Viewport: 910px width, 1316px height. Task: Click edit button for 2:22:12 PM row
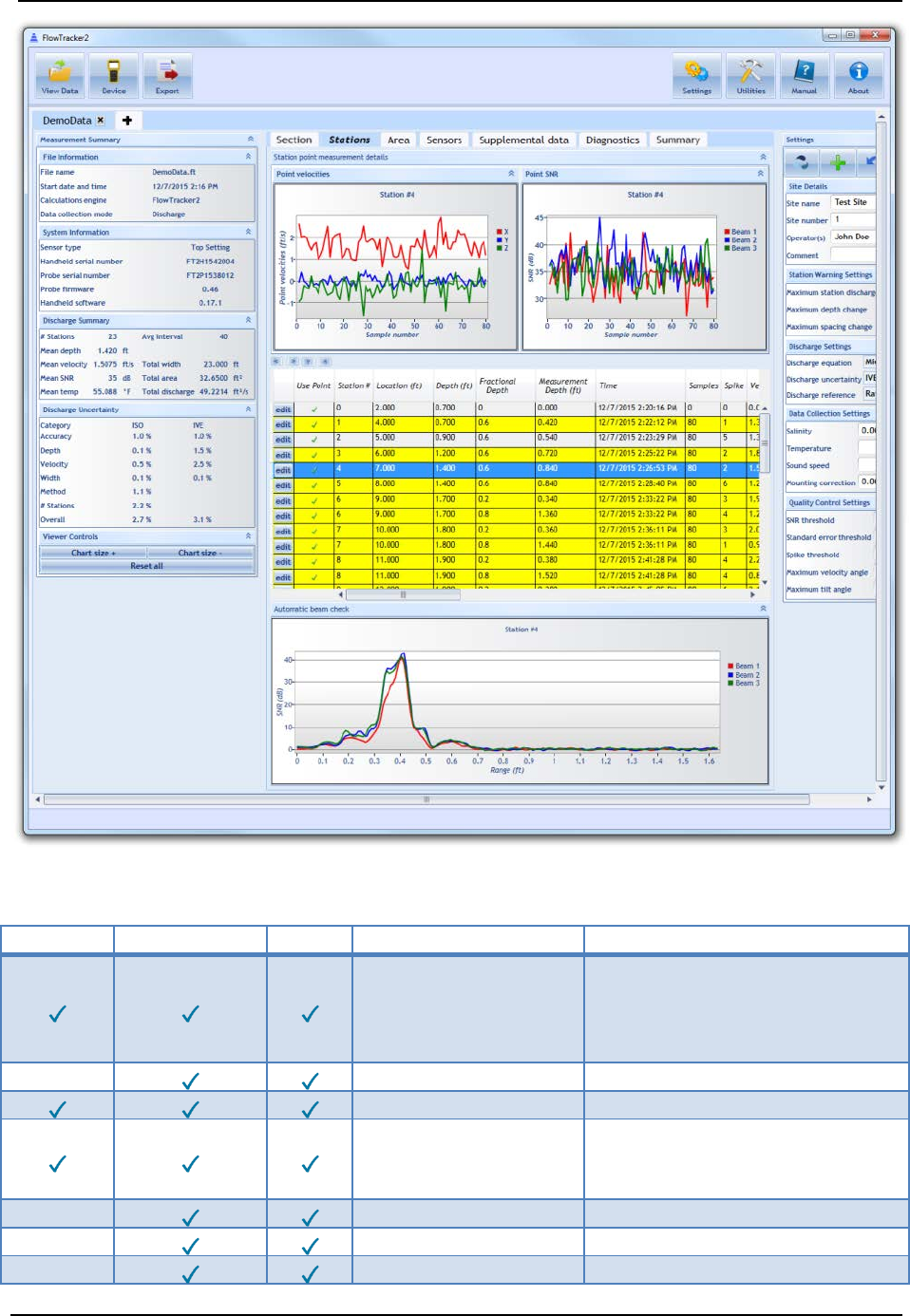[283, 424]
